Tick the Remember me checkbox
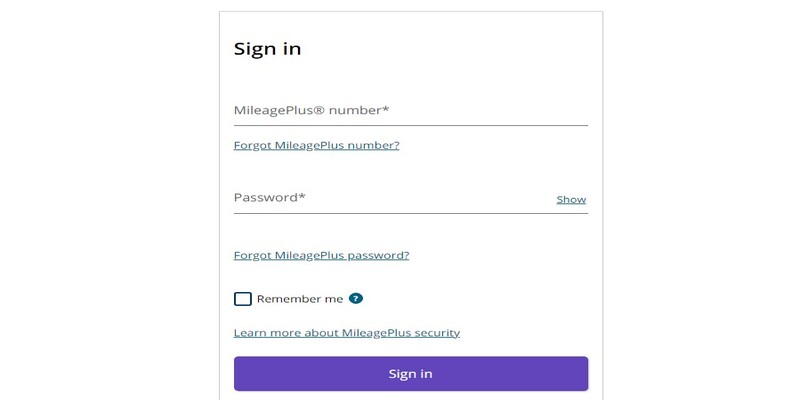 (x=243, y=299)
